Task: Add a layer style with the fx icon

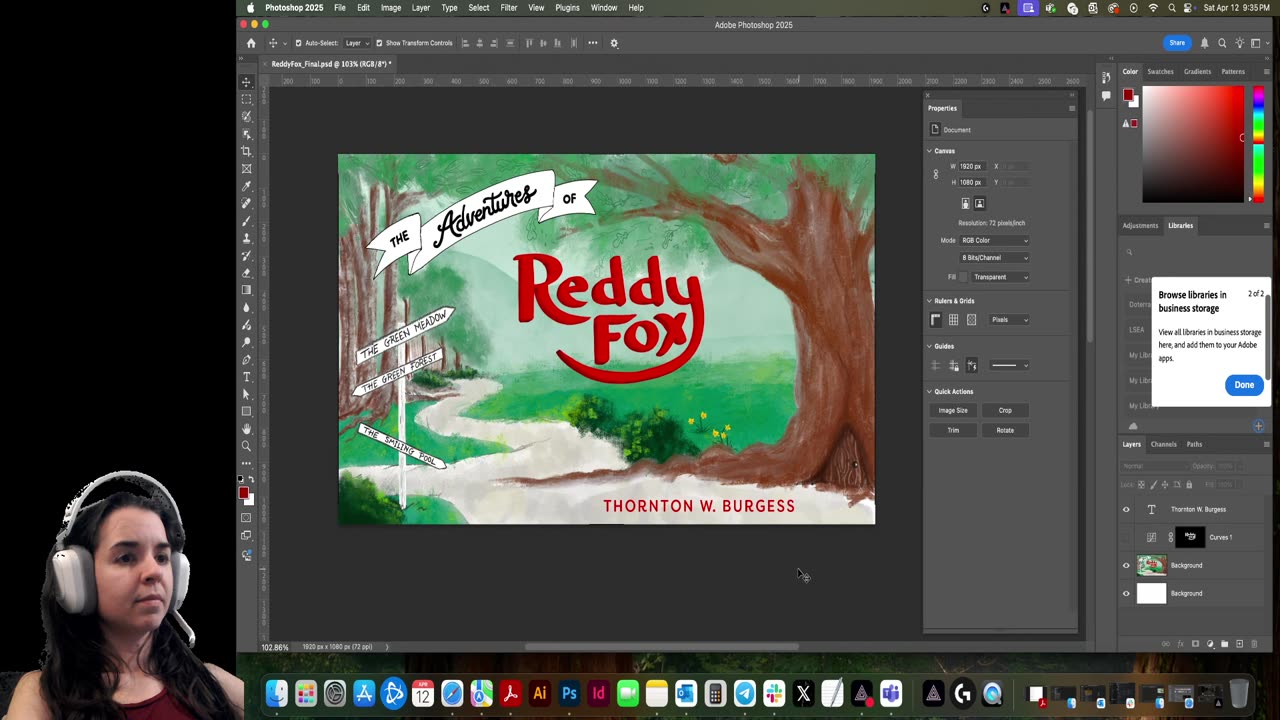Action: point(1180,644)
